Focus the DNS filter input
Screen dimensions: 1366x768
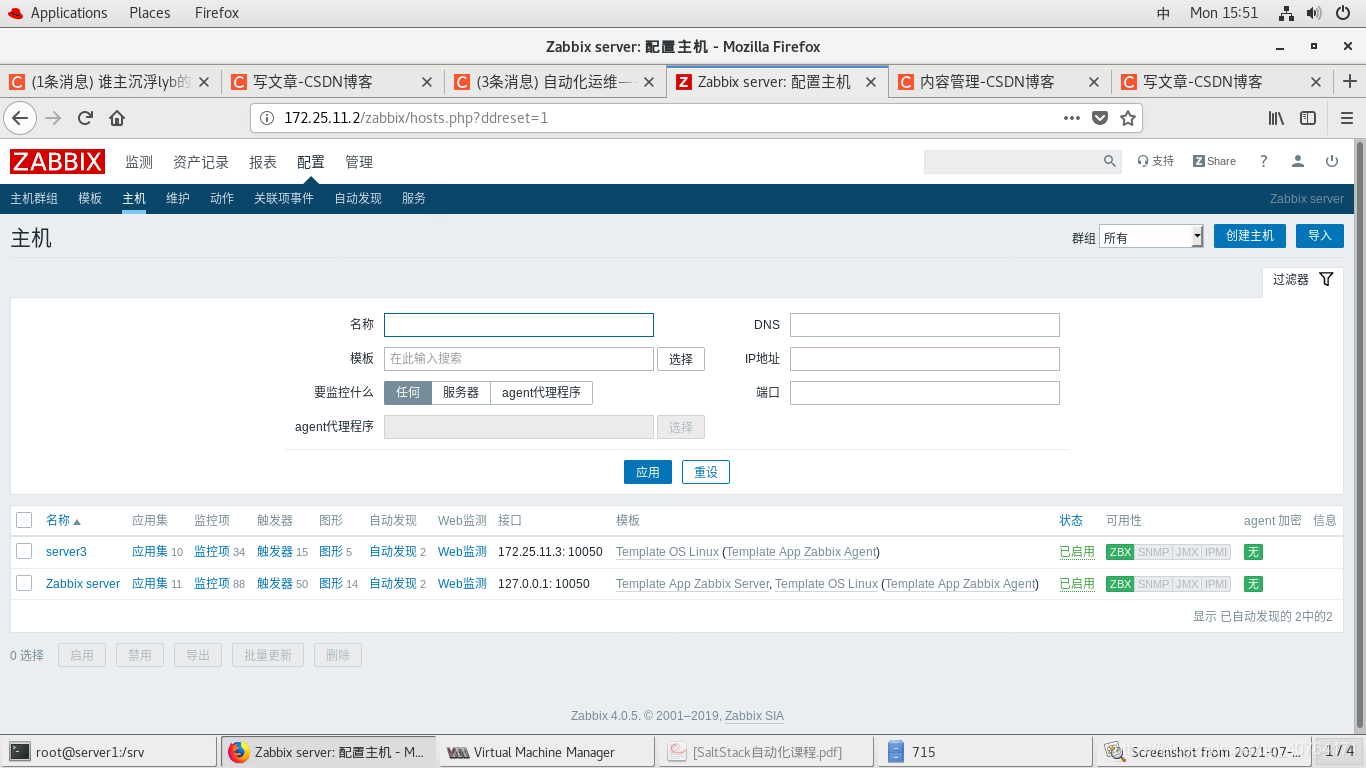(x=925, y=325)
